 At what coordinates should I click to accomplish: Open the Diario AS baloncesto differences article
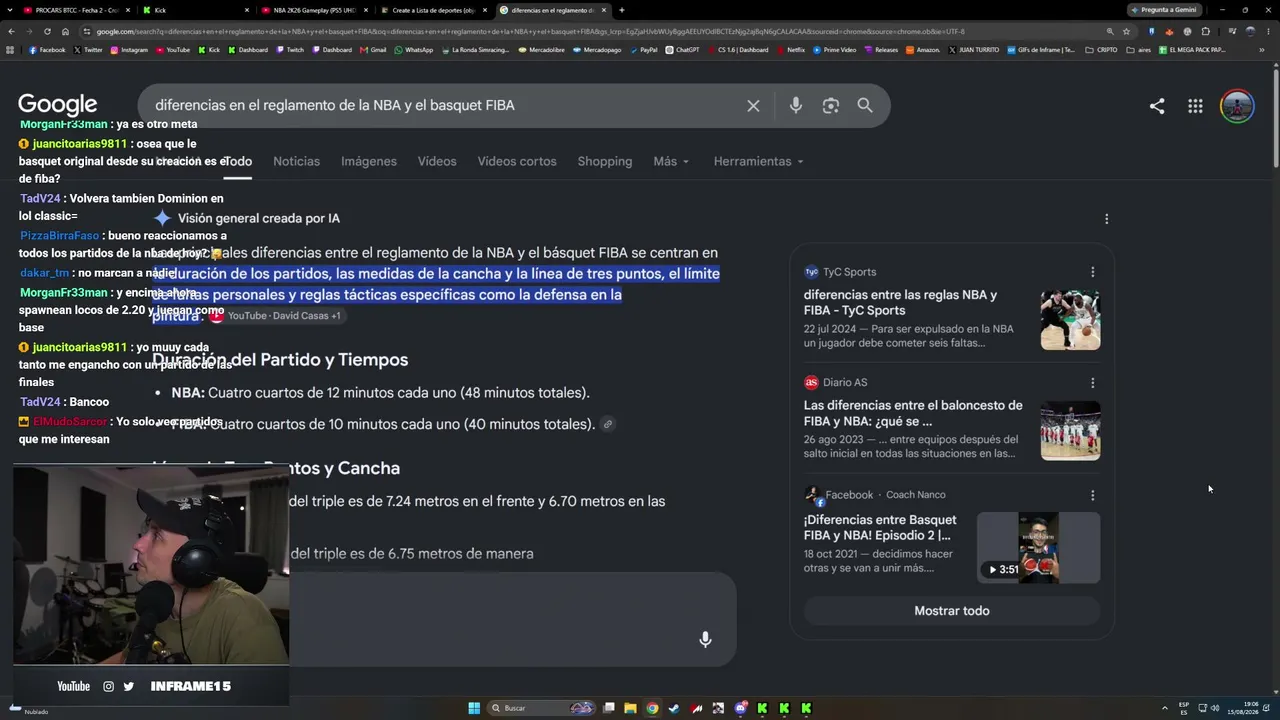913,413
